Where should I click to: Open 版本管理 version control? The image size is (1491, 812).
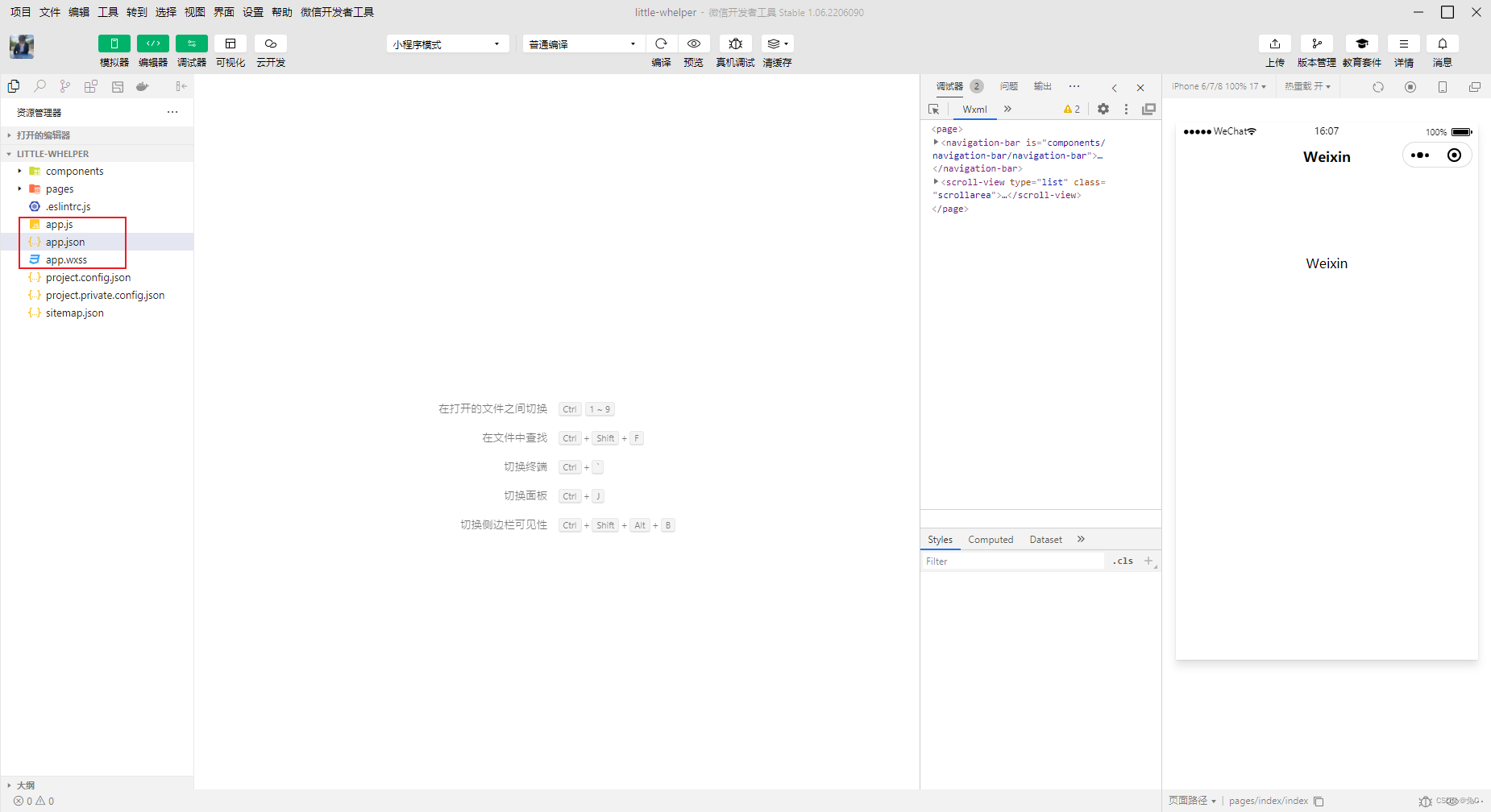[1317, 43]
